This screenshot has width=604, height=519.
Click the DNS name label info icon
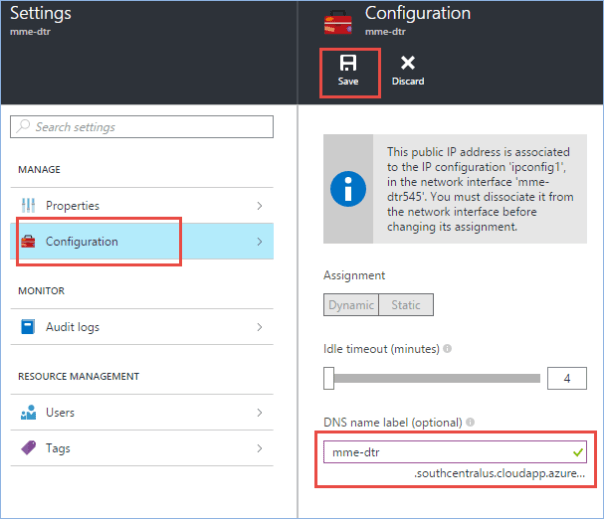tap(470, 423)
